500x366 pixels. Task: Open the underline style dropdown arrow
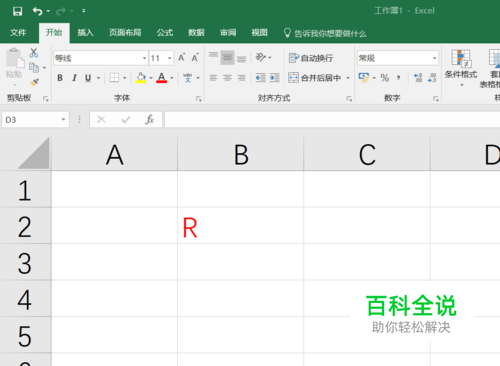(x=98, y=78)
